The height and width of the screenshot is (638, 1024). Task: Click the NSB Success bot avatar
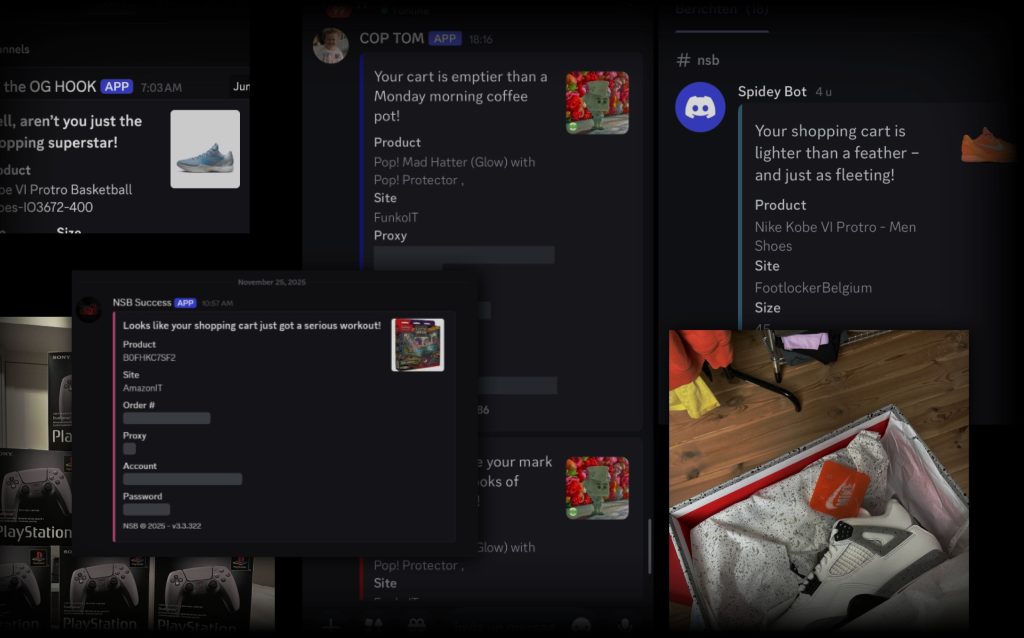[x=90, y=309]
